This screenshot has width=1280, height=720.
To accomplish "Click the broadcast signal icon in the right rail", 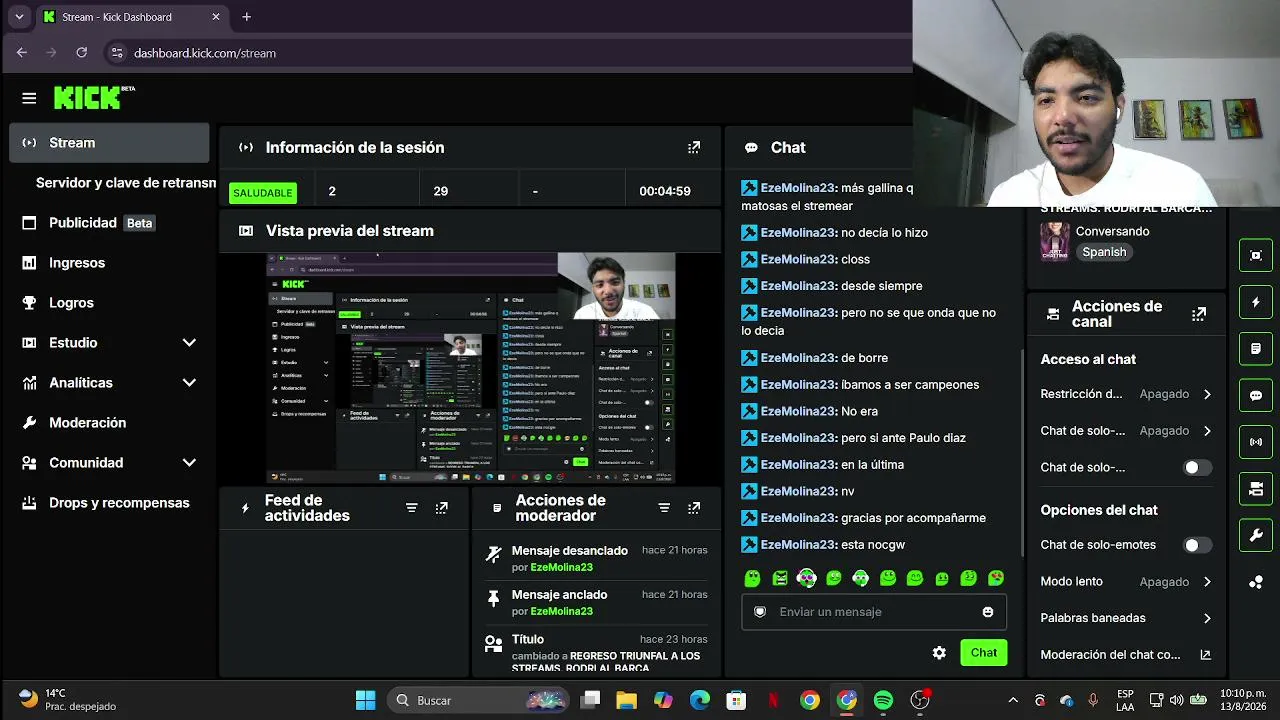I will click(x=1256, y=442).
